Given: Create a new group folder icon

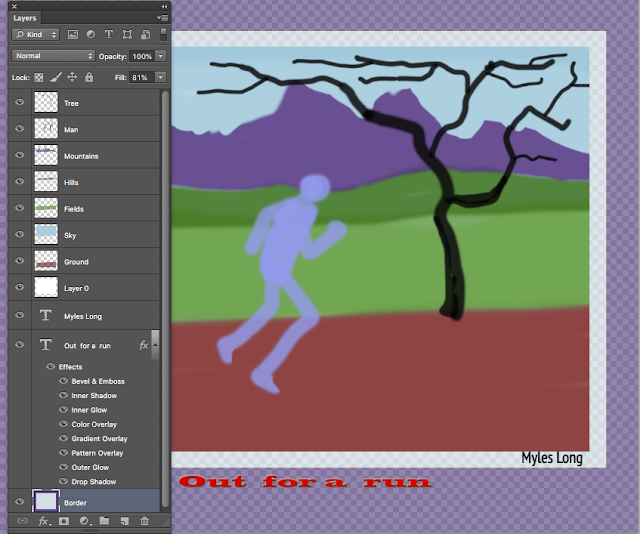Looking at the screenshot, I should pyautogui.click(x=104, y=521).
